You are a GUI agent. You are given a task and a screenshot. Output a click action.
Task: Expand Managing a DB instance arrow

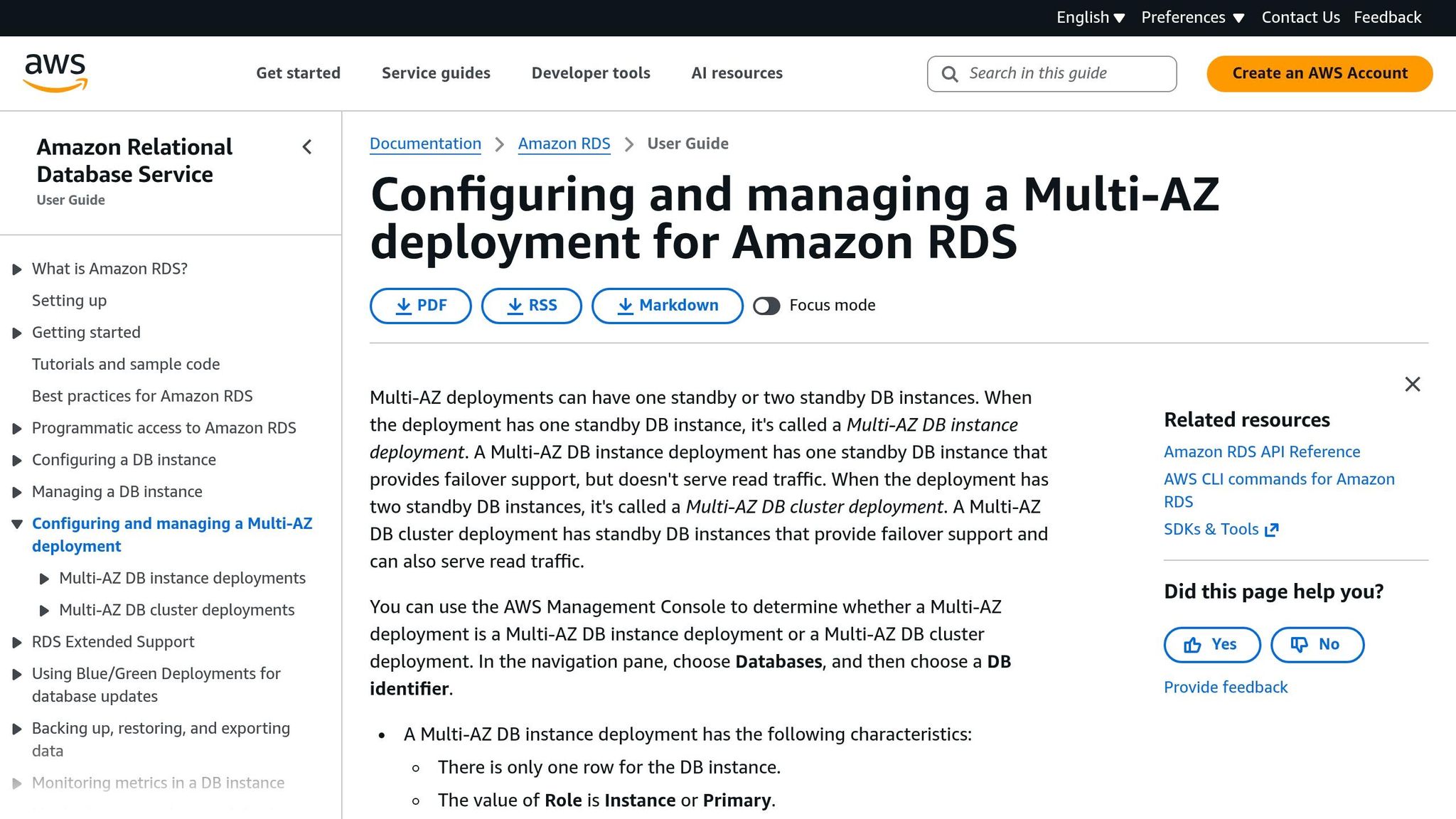(x=17, y=493)
